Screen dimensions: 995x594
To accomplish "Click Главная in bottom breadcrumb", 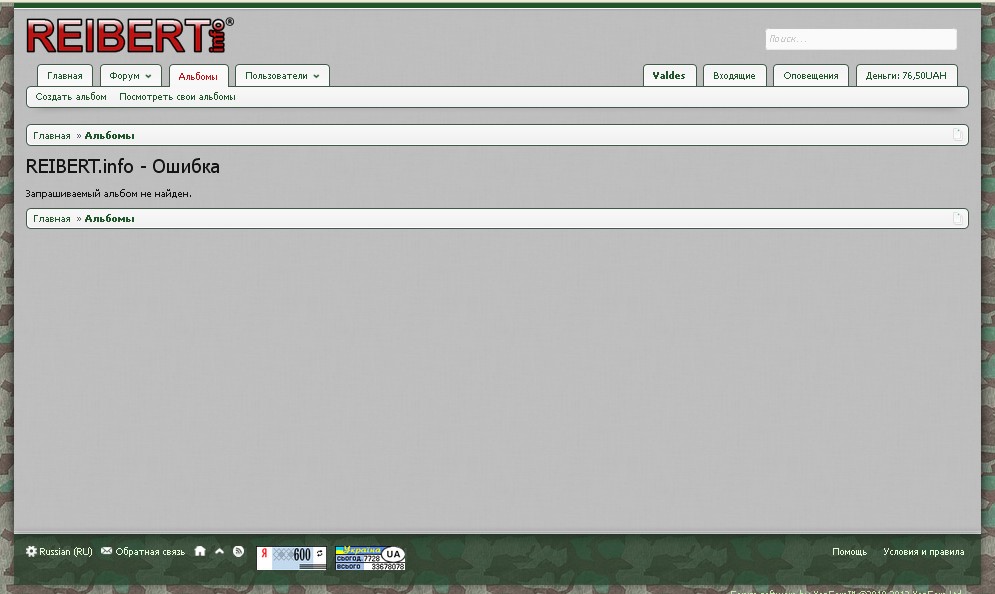I will (x=52, y=219).
